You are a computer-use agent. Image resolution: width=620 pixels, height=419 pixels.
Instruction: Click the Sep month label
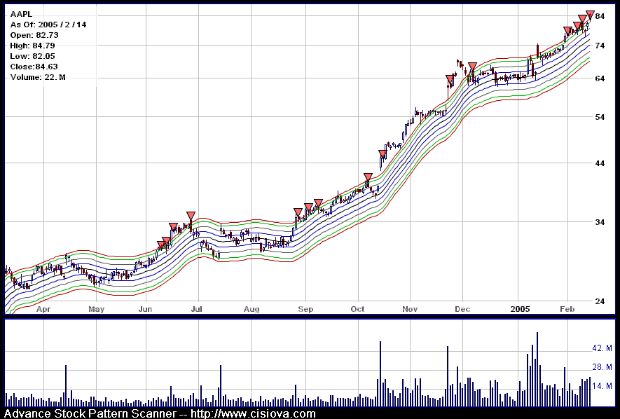tap(305, 309)
